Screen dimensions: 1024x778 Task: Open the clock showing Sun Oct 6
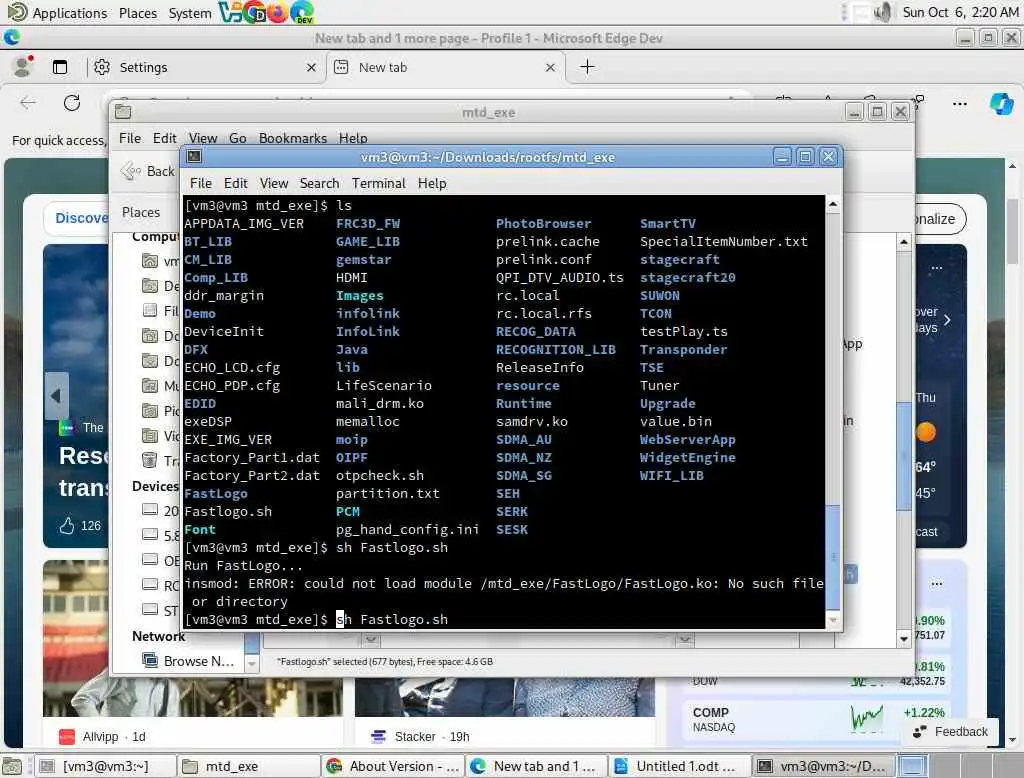[x=959, y=12]
